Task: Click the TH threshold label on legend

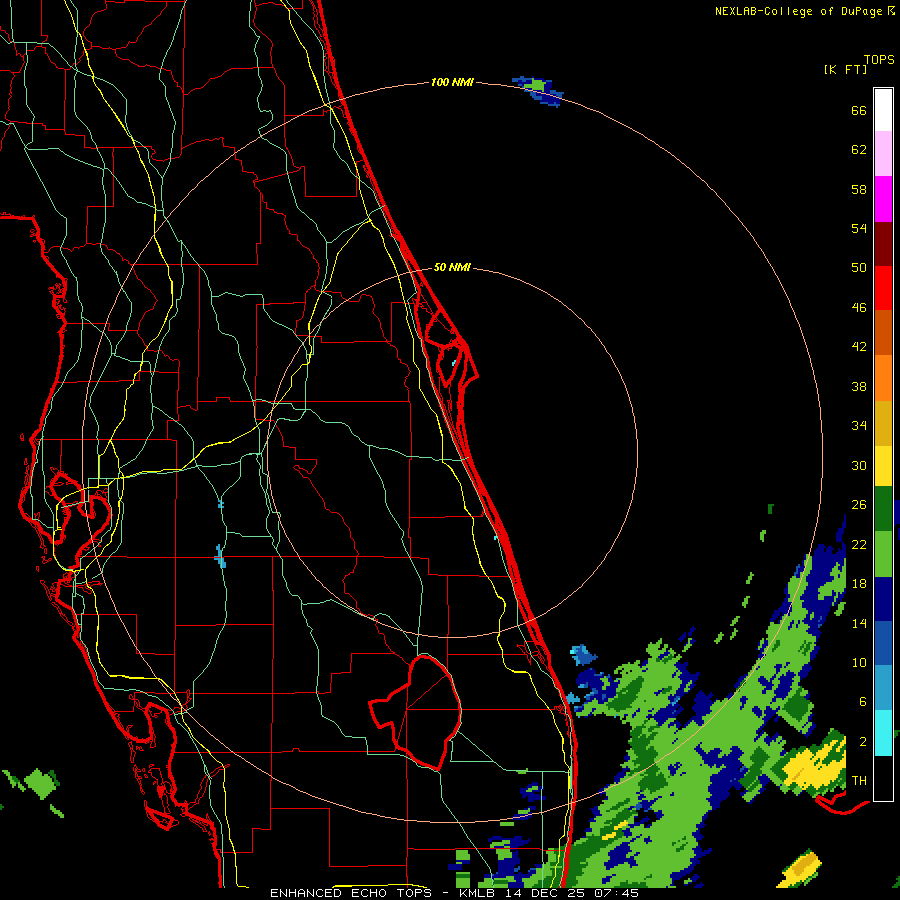Action: pyautogui.click(x=859, y=781)
